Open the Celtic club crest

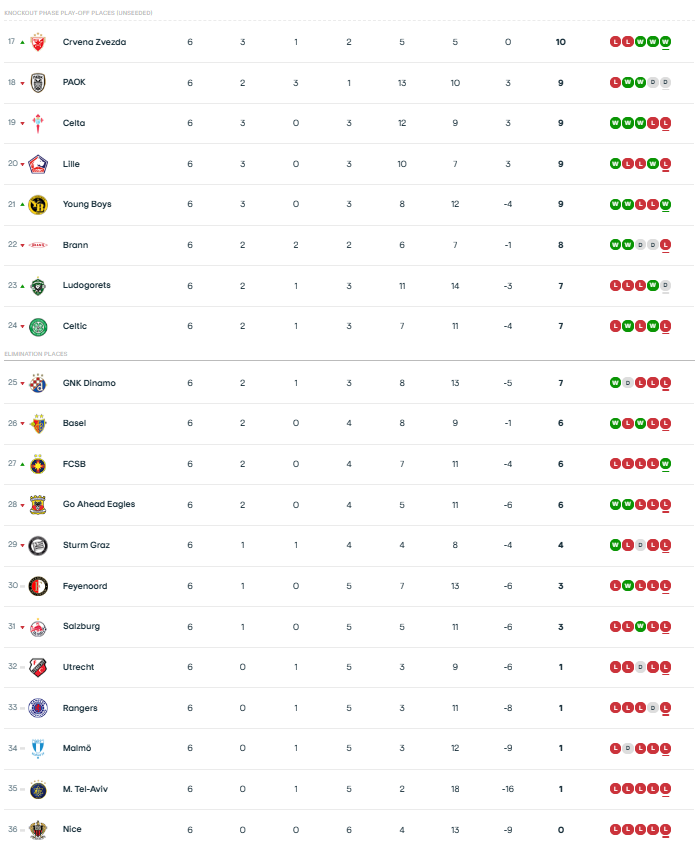pyautogui.click(x=38, y=326)
